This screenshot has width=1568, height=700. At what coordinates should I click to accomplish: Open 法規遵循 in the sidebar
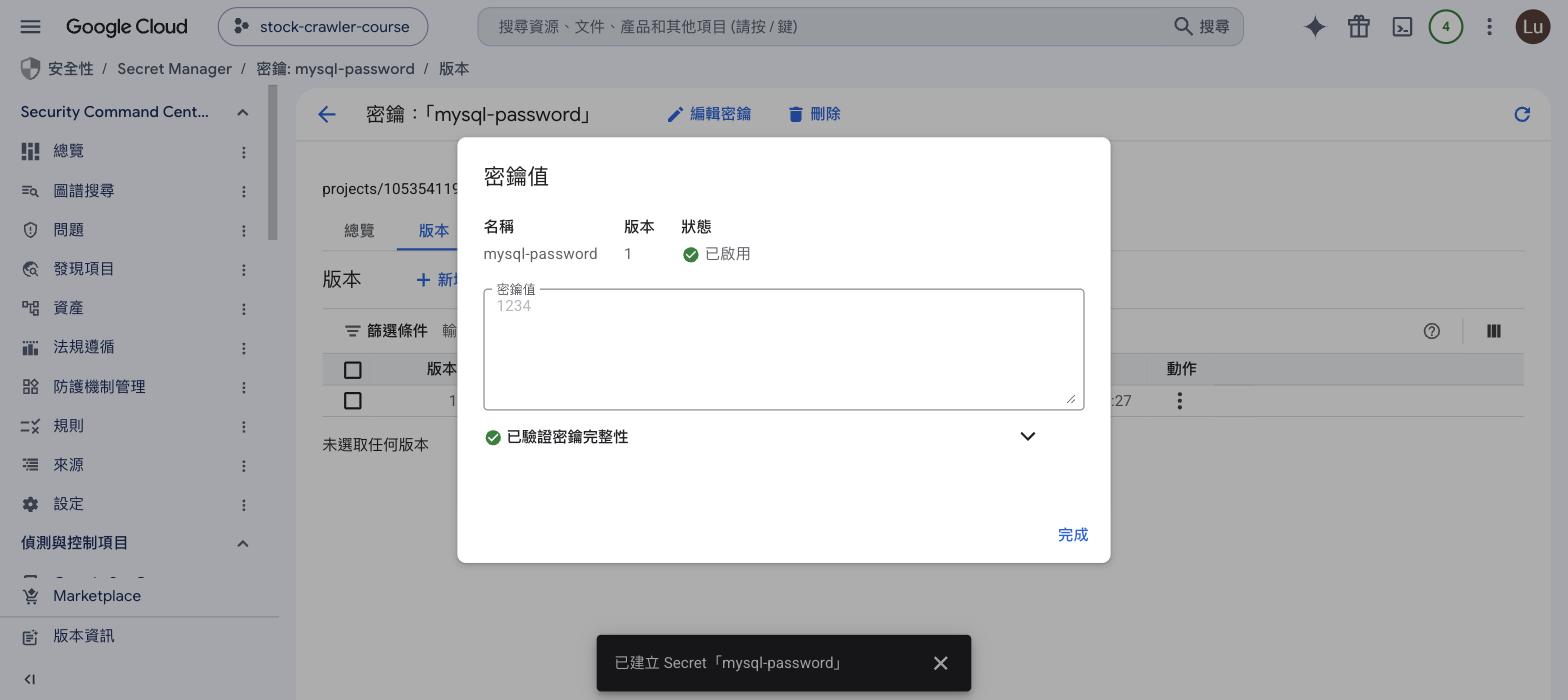[83, 347]
